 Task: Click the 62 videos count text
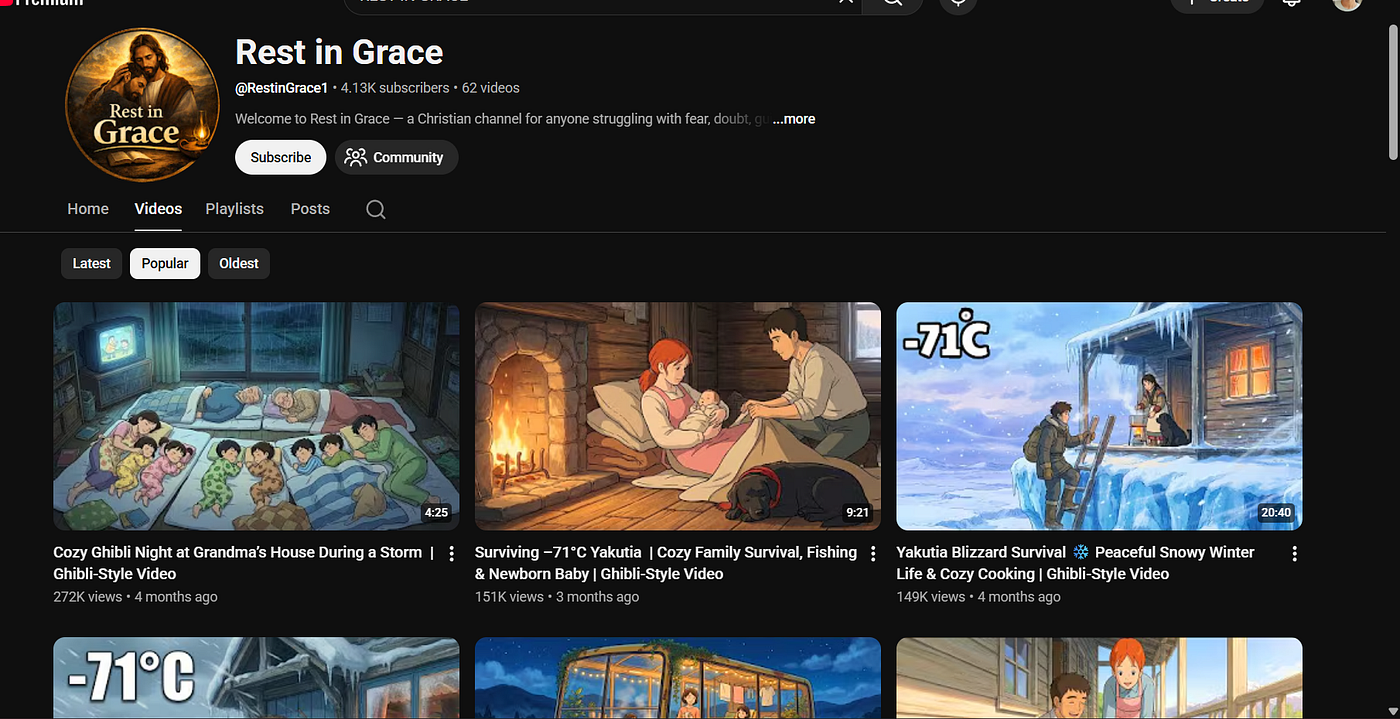tap(491, 88)
